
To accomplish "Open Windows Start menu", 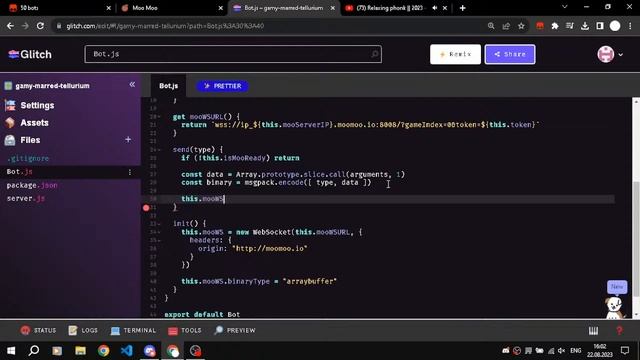I will pyautogui.click(x=11, y=351).
